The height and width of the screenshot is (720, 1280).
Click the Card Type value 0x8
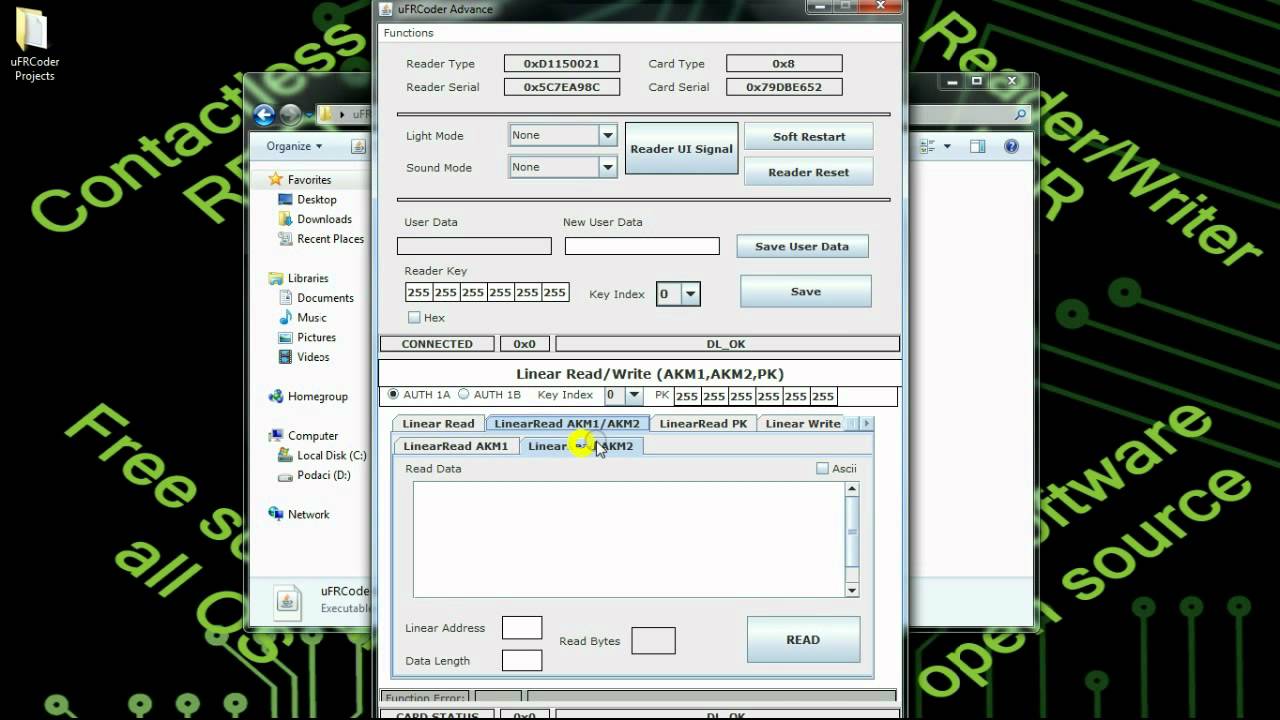(x=784, y=63)
